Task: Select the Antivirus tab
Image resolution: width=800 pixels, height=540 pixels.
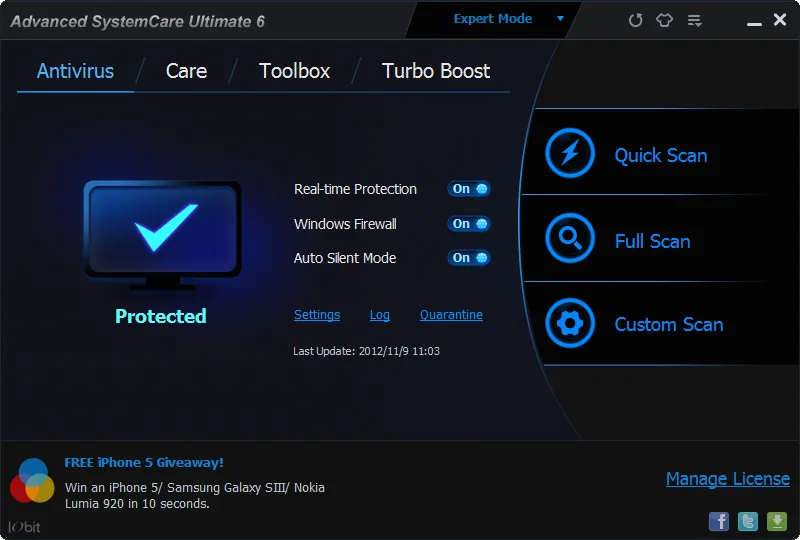Action: click(x=76, y=71)
